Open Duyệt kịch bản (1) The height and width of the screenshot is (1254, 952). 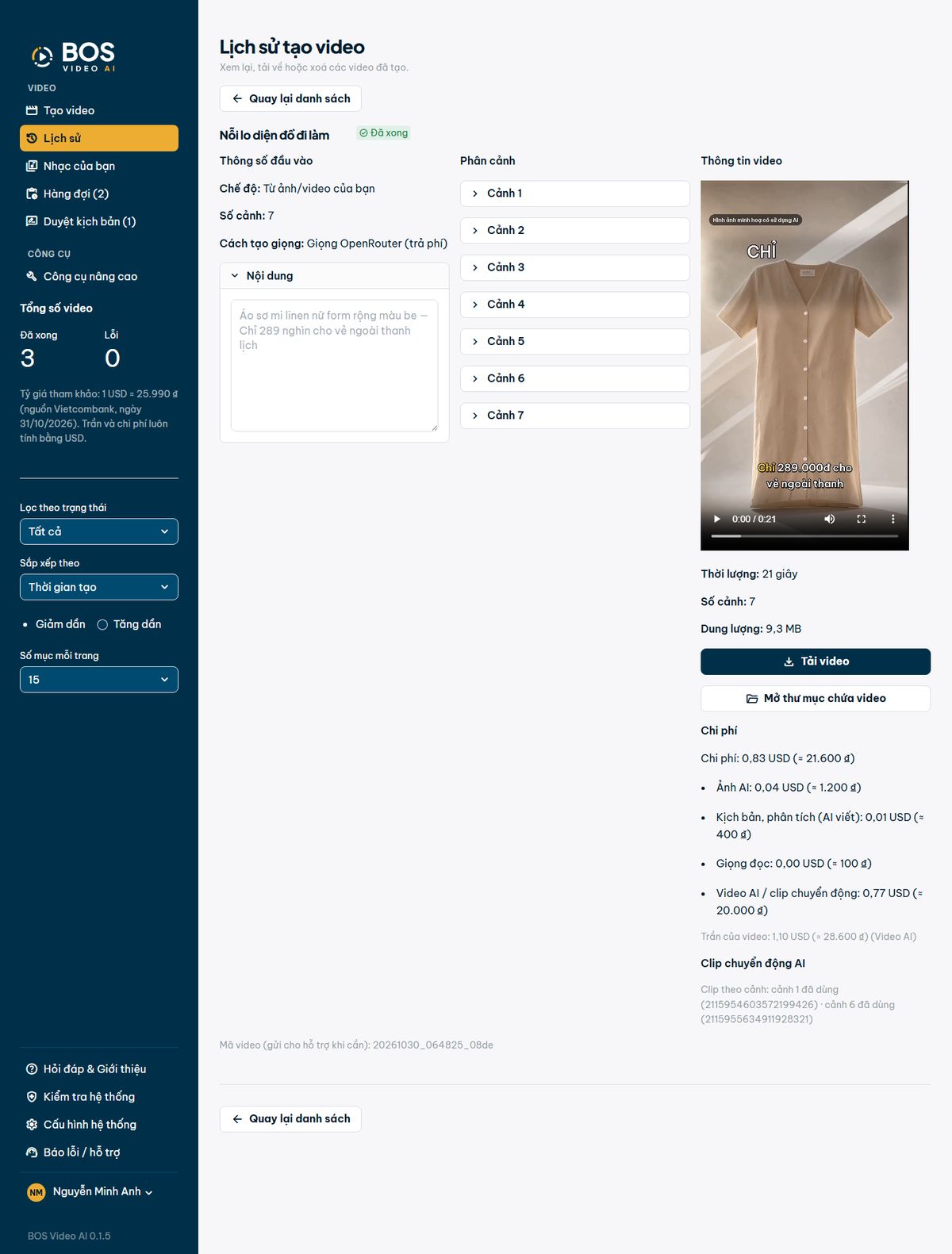tap(99, 221)
